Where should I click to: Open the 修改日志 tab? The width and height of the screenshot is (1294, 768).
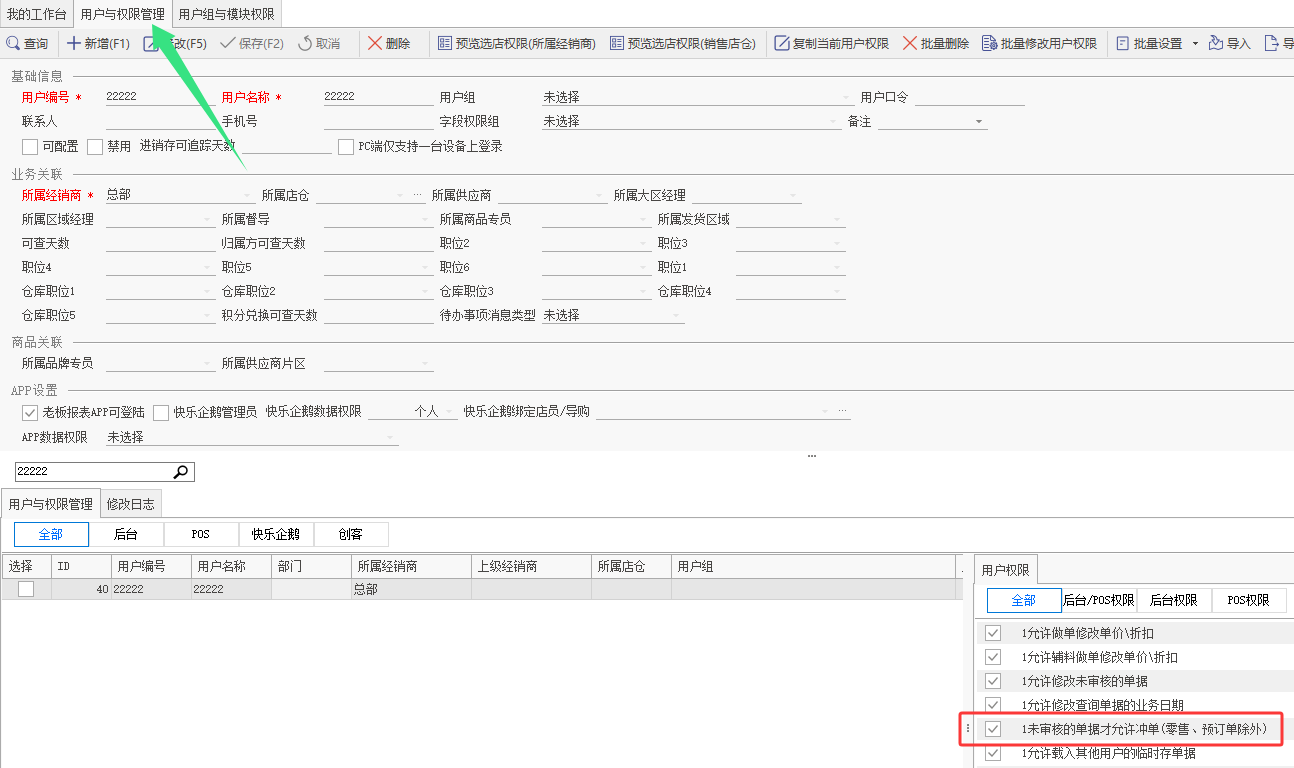(x=131, y=504)
